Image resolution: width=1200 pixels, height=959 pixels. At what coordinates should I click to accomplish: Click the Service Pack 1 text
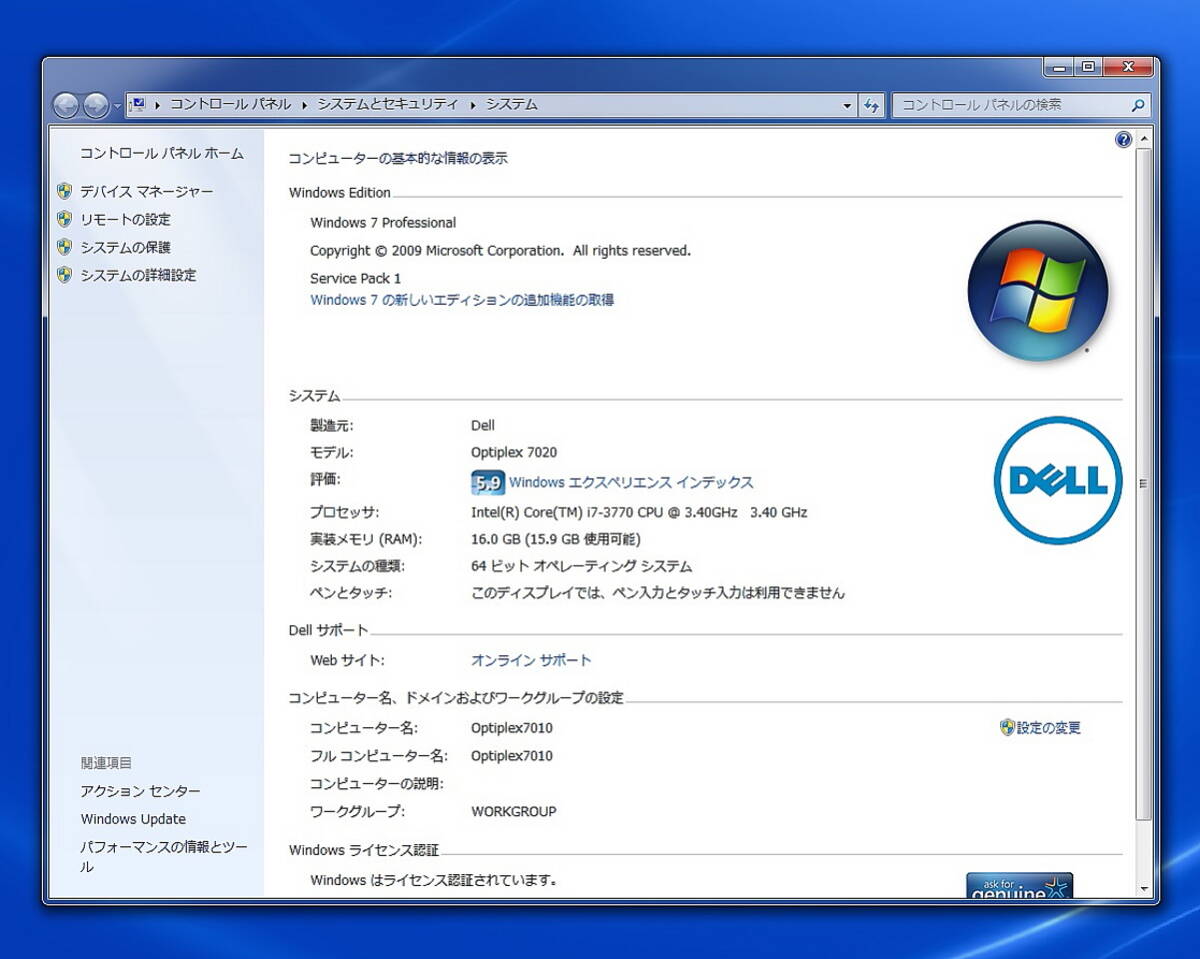(355, 278)
